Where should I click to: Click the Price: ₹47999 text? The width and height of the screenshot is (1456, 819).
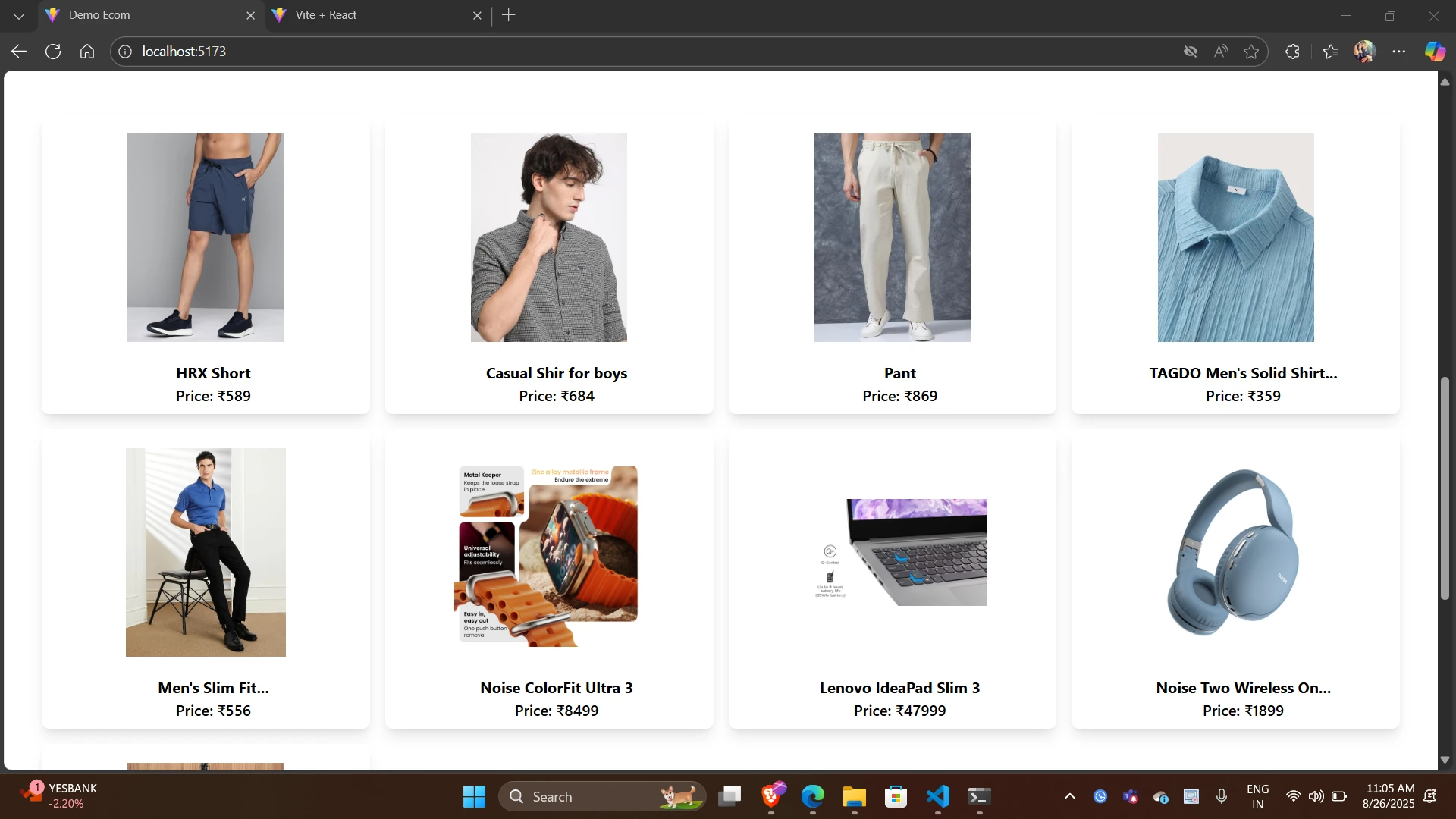900,711
